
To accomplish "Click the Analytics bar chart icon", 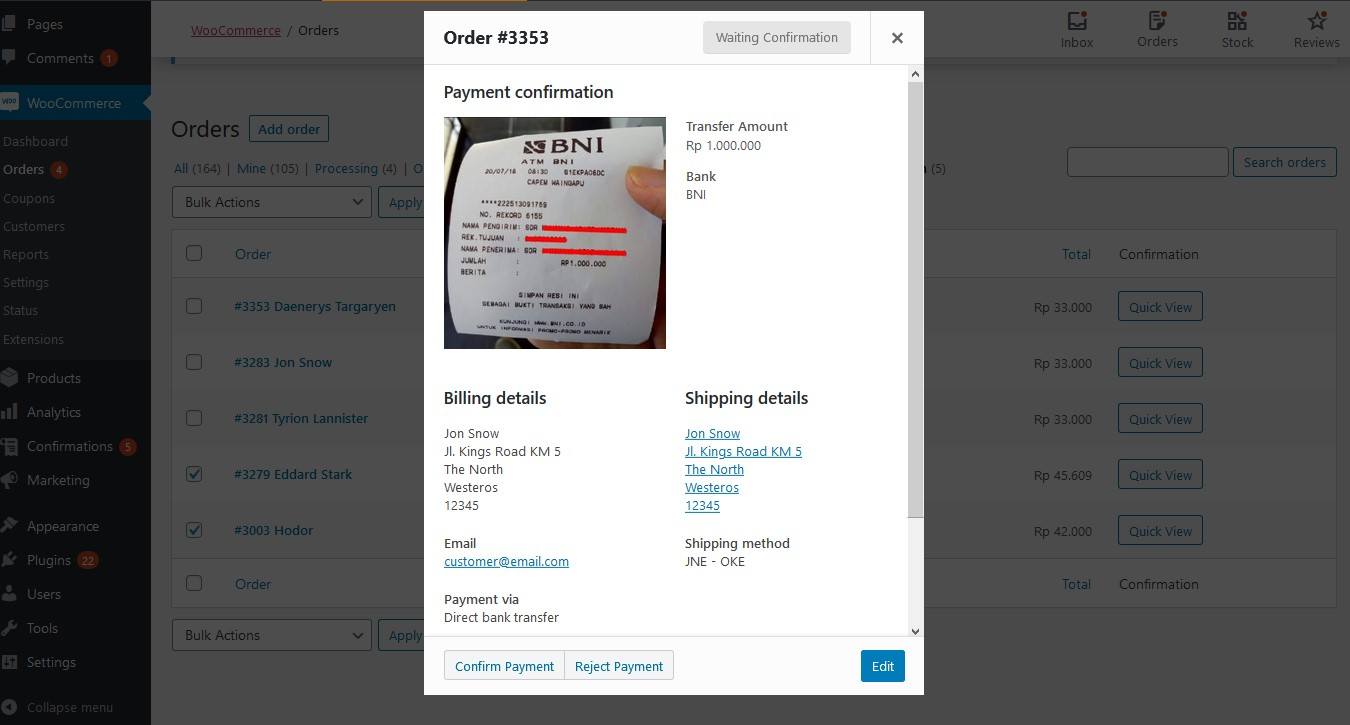I will [x=9, y=412].
